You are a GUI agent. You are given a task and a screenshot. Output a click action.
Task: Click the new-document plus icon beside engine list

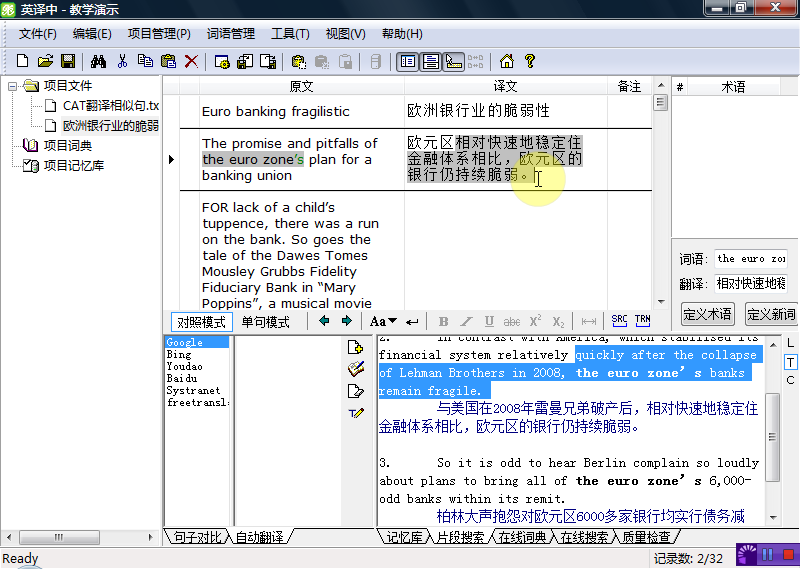356,347
